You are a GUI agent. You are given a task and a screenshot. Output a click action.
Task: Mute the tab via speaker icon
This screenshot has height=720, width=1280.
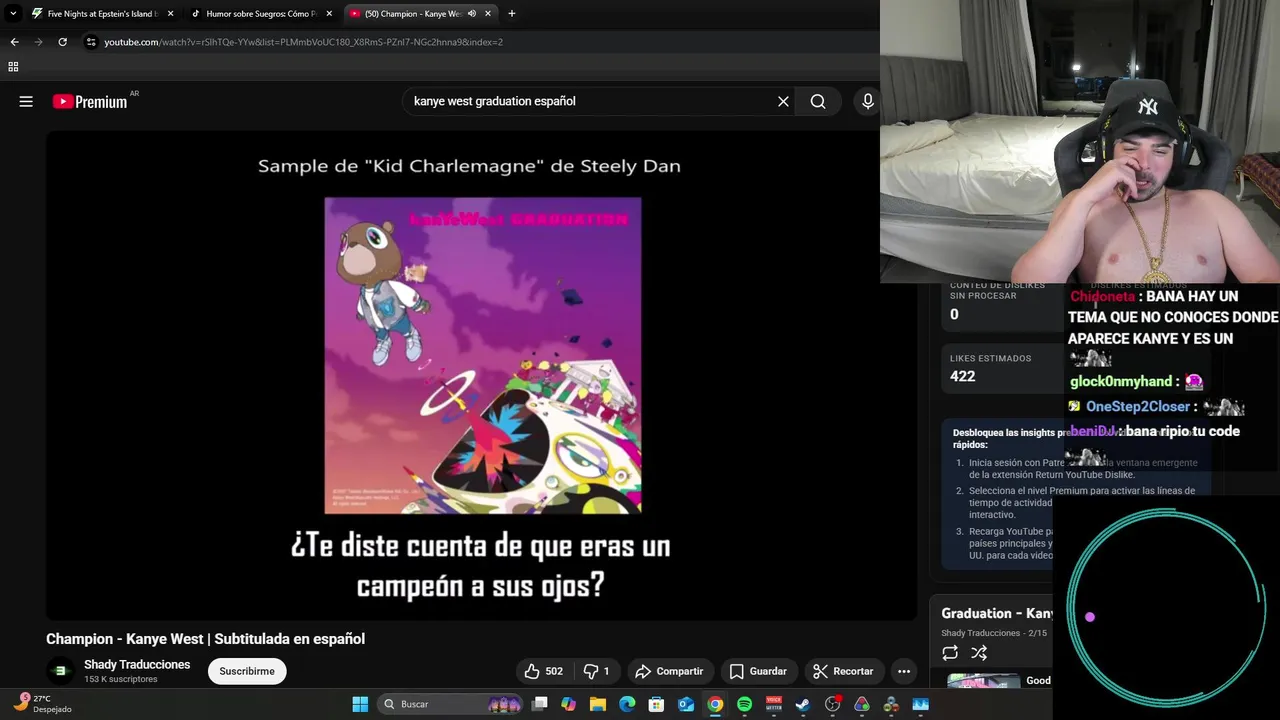tap(471, 14)
